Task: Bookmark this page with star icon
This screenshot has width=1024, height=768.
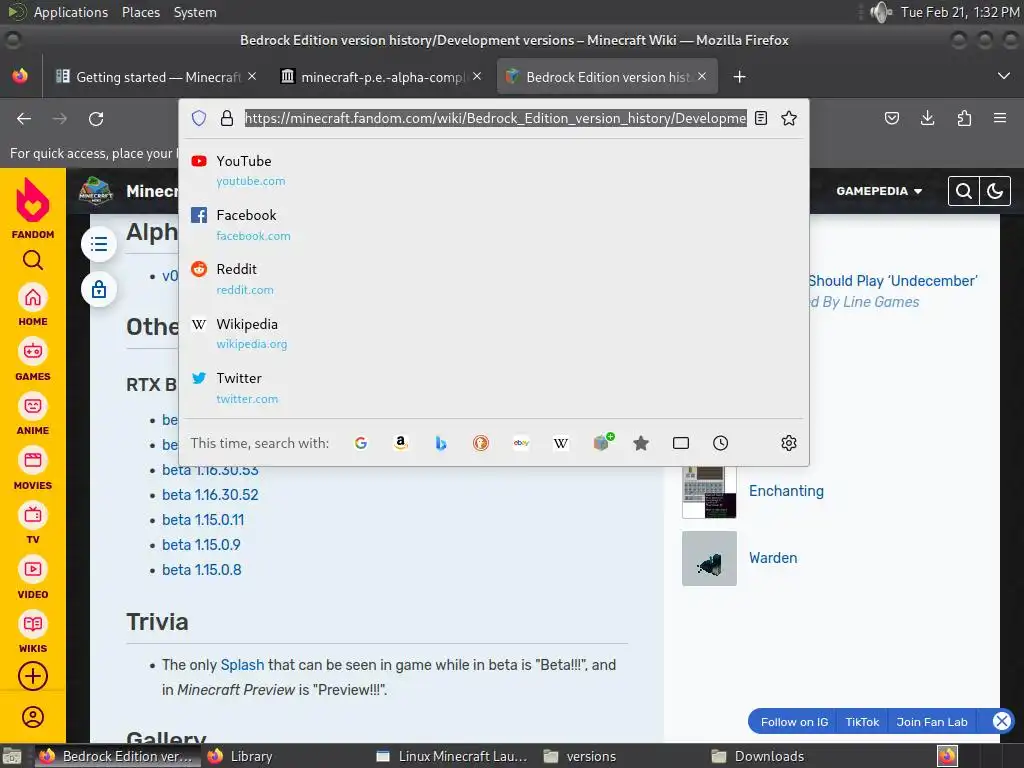Action: tap(789, 118)
